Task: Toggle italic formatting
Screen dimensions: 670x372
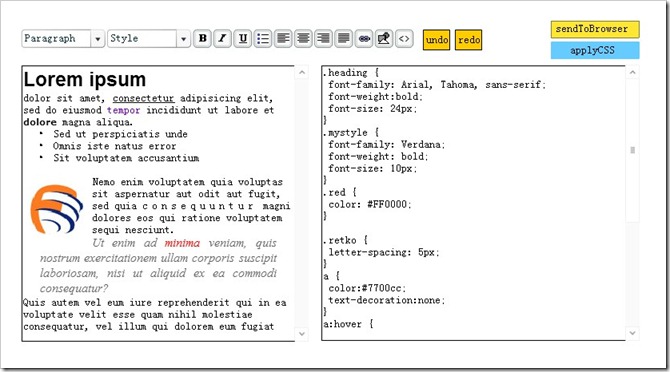Action: point(223,39)
